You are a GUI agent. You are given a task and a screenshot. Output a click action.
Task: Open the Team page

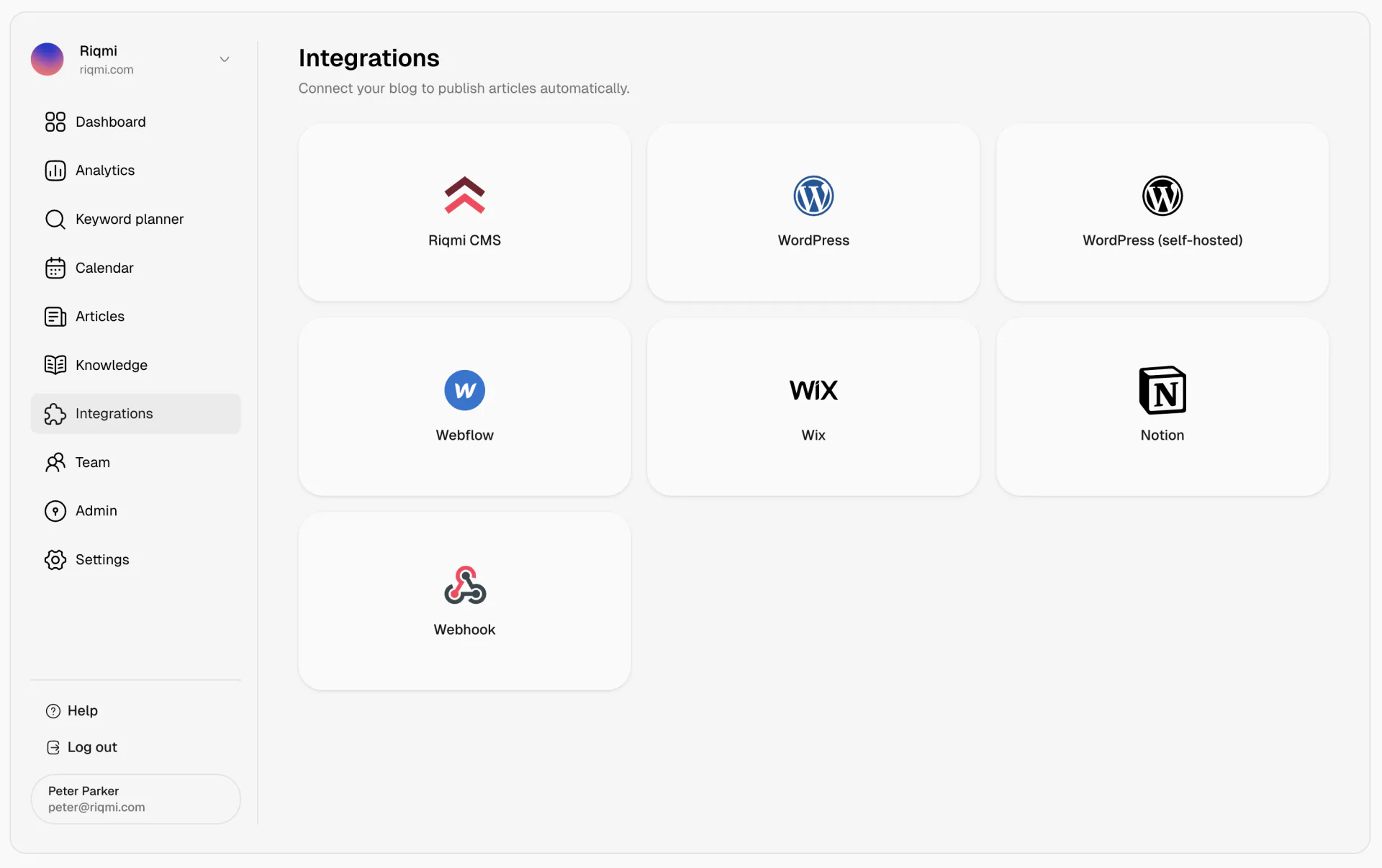point(135,462)
